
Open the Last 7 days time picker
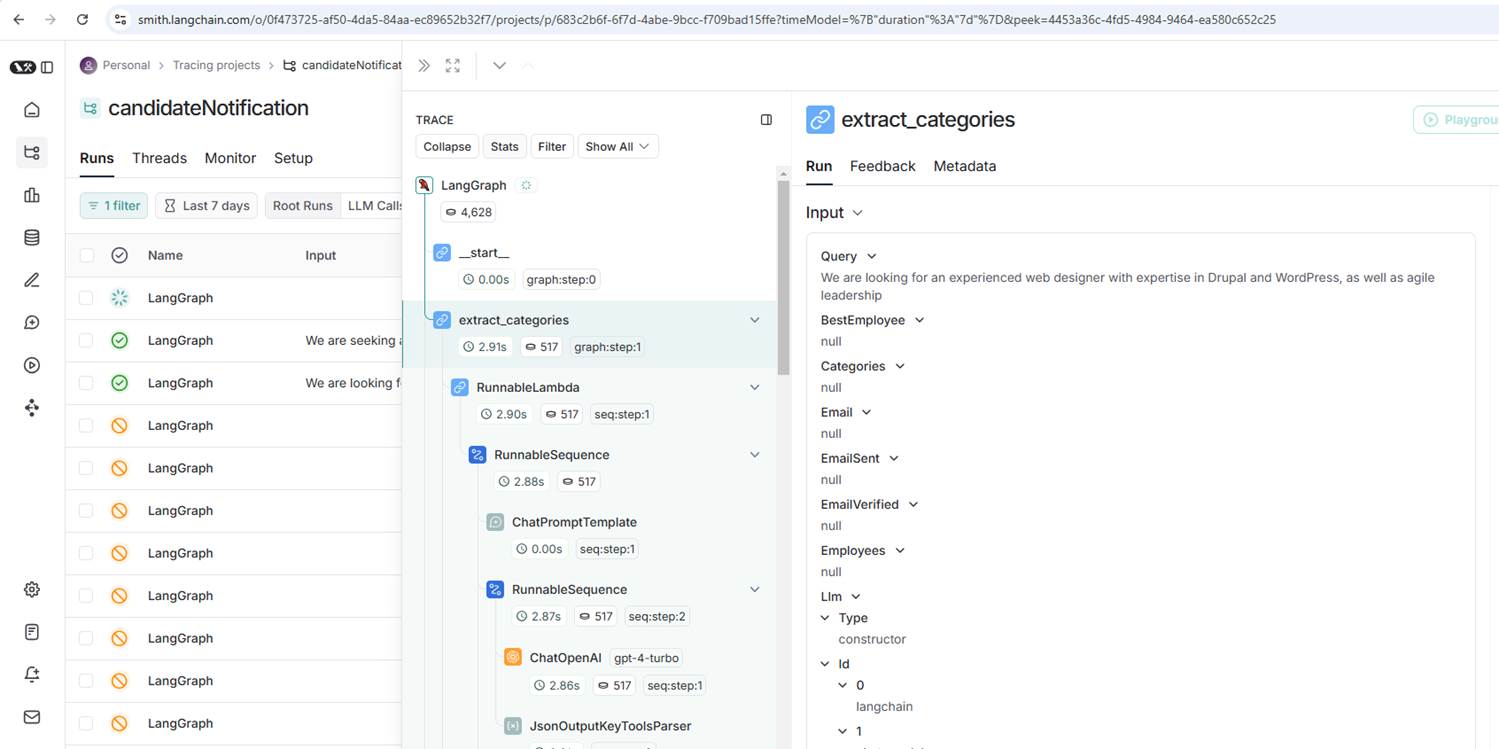click(x=207, y=205)
